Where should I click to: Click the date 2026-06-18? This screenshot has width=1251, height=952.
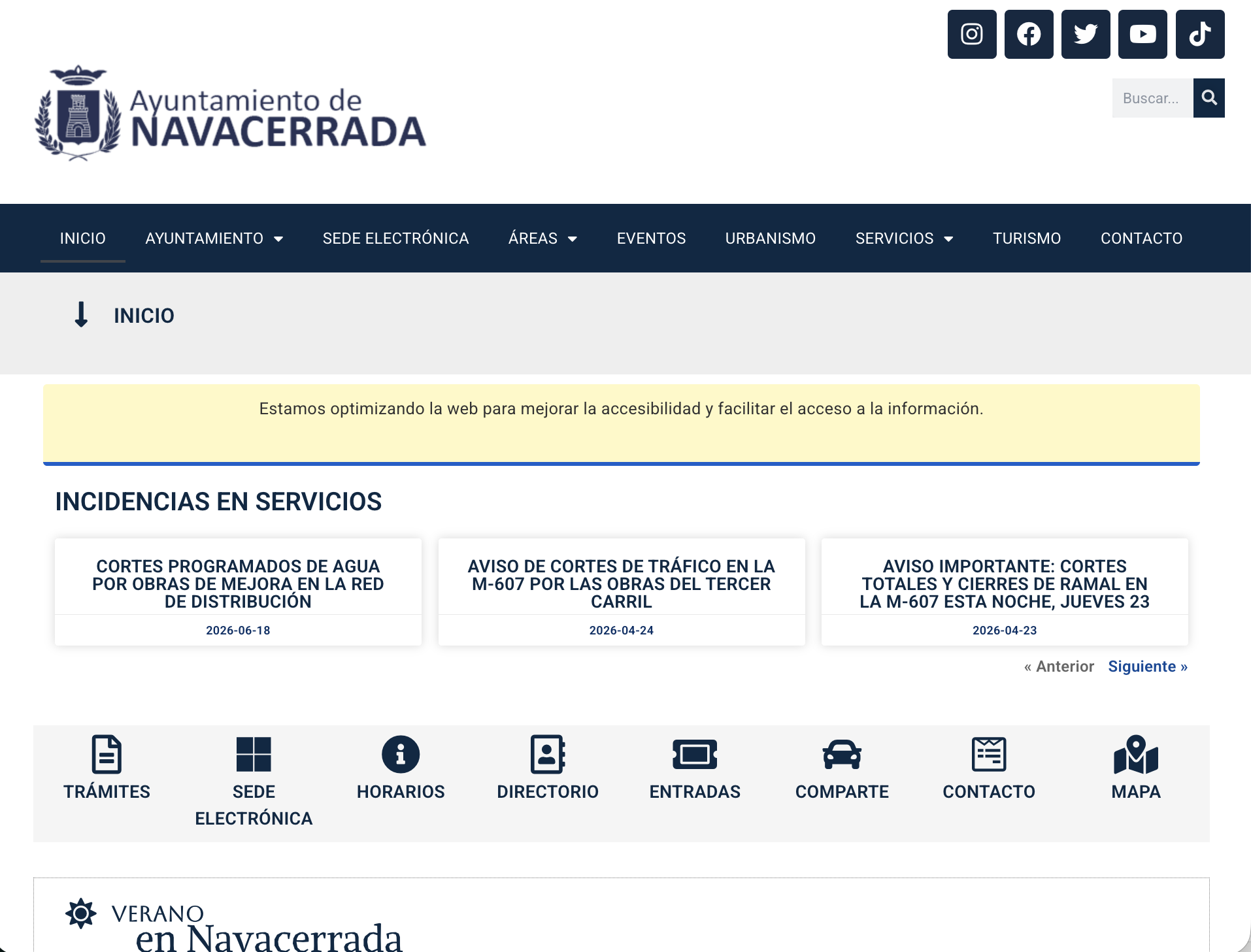pyautogui.click(x=238, y=631)
